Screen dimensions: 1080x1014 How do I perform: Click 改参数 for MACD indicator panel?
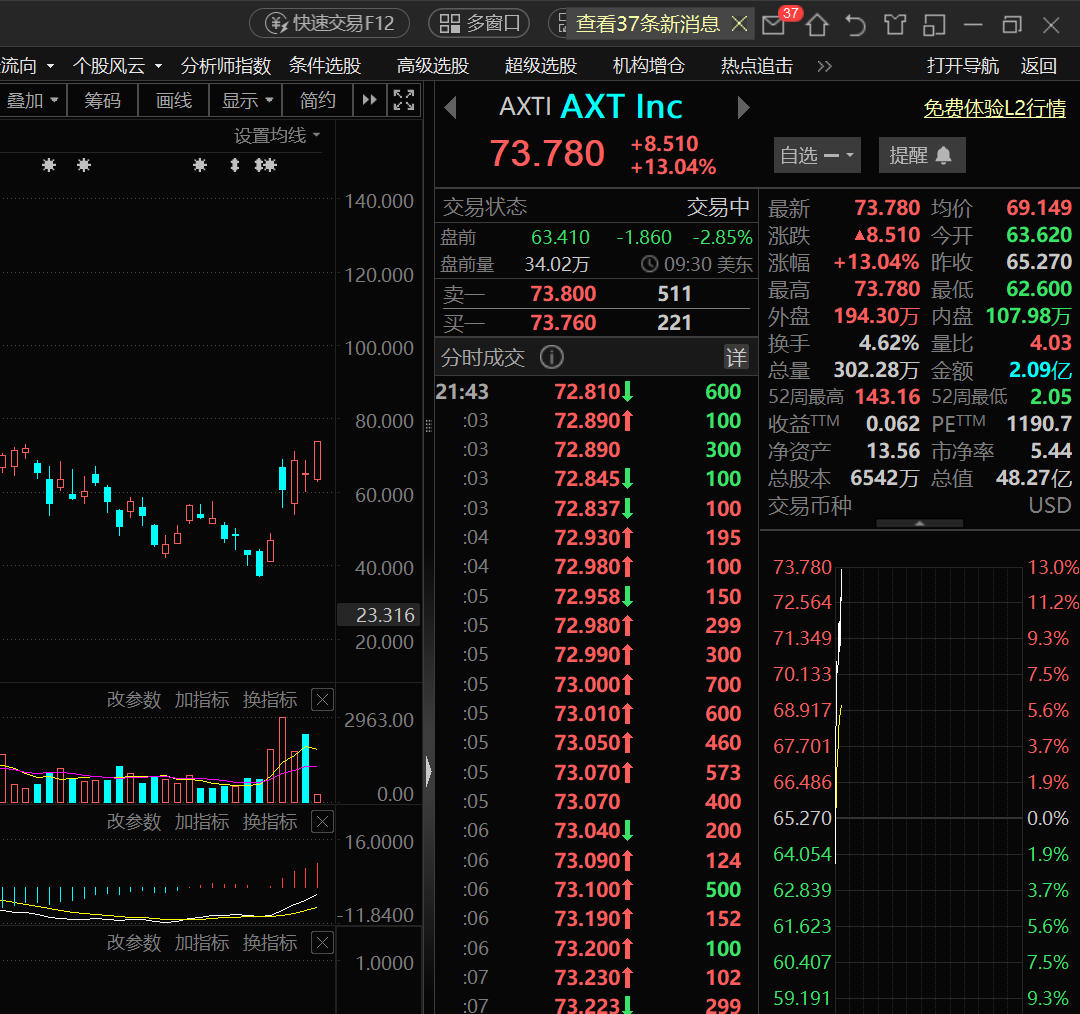(134, 822)
